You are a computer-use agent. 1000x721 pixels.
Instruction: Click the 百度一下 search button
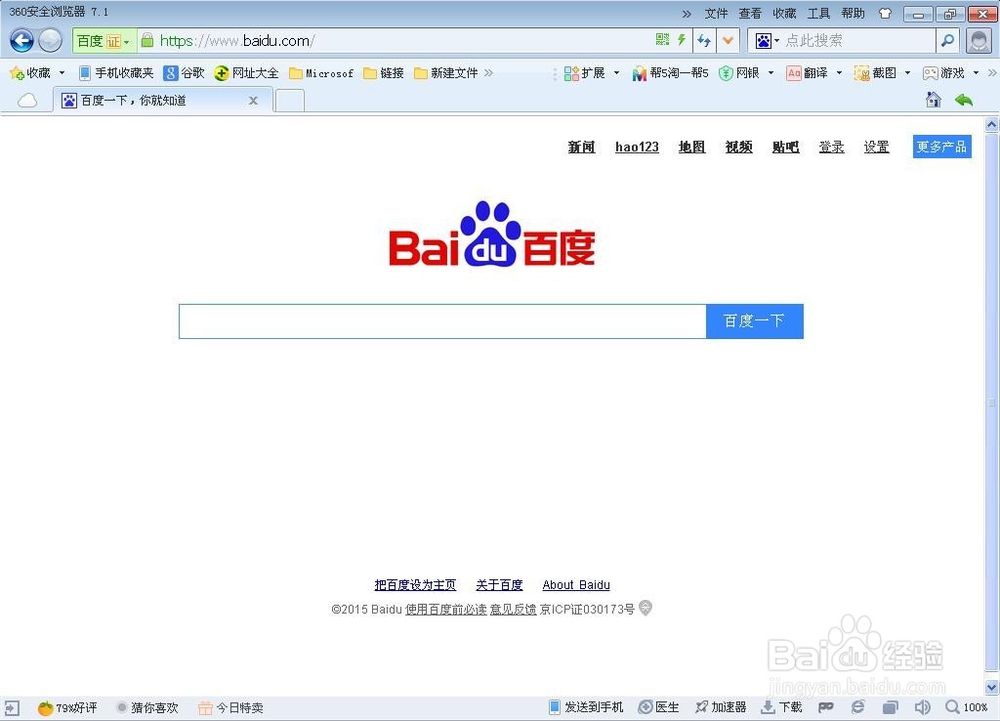coord(754,321)
